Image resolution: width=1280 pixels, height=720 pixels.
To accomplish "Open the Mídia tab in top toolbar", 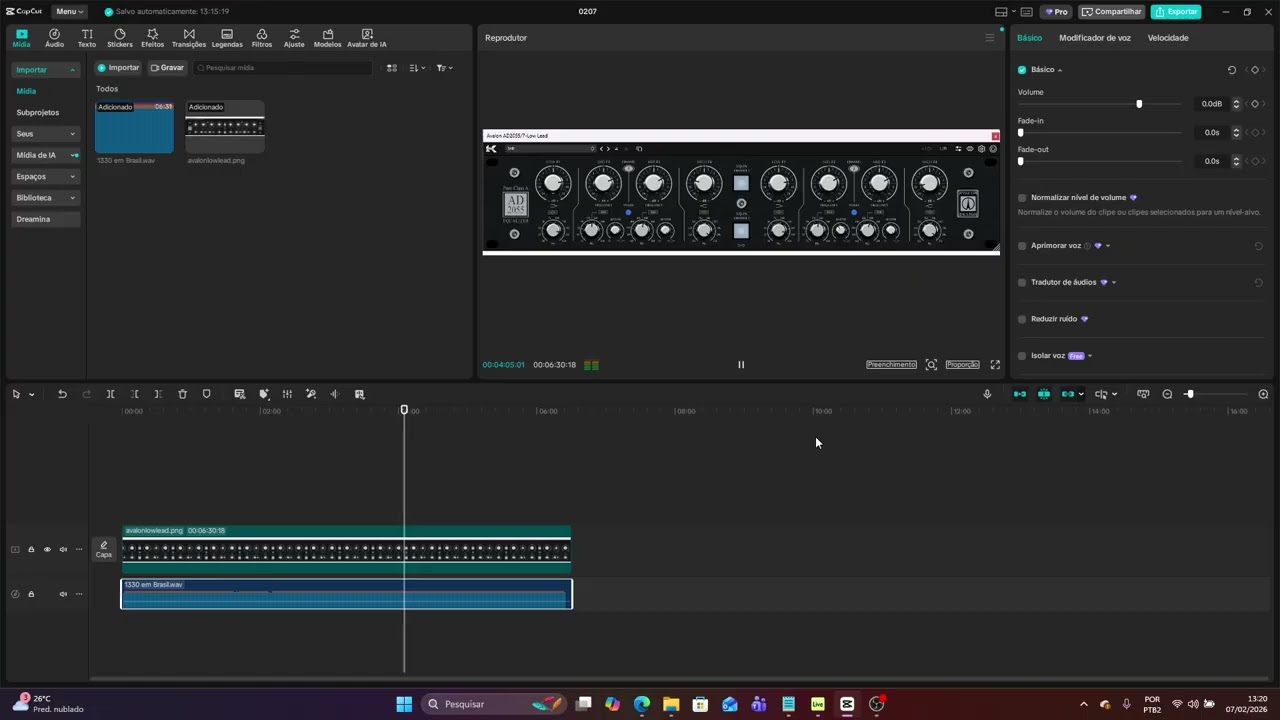I will [x=21, y=38].
